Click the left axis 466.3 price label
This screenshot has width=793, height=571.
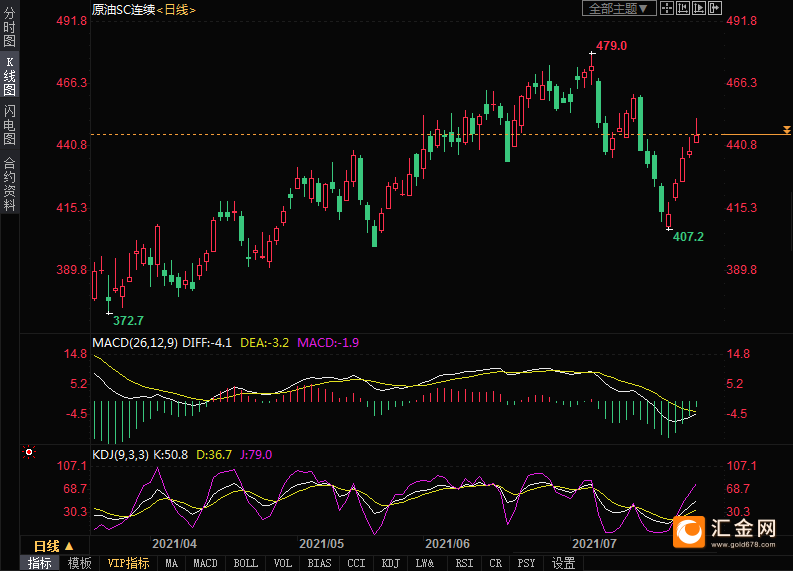tap(72, 83)
